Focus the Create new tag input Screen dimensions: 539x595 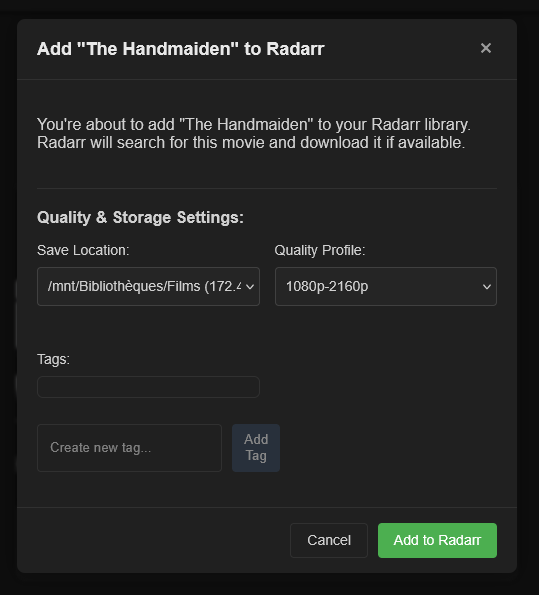pos(129,448)
